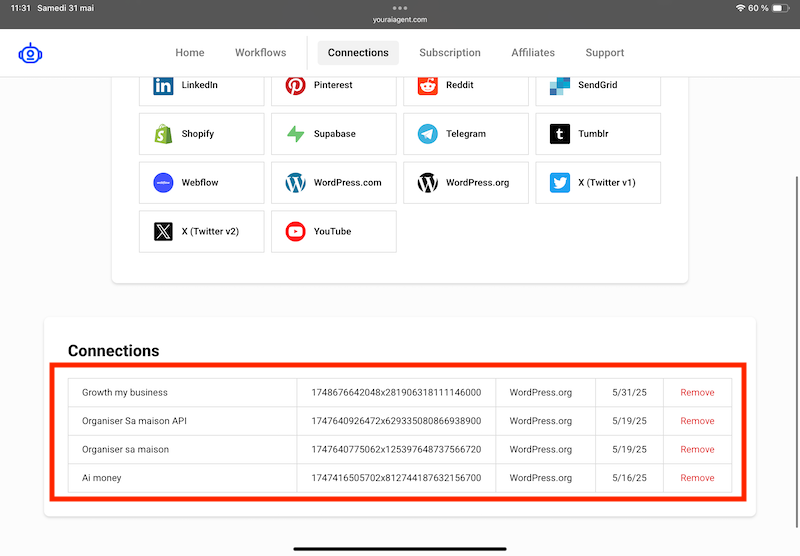
Task: Click the Organiser sa maison name
Action: tap(126, 450)
